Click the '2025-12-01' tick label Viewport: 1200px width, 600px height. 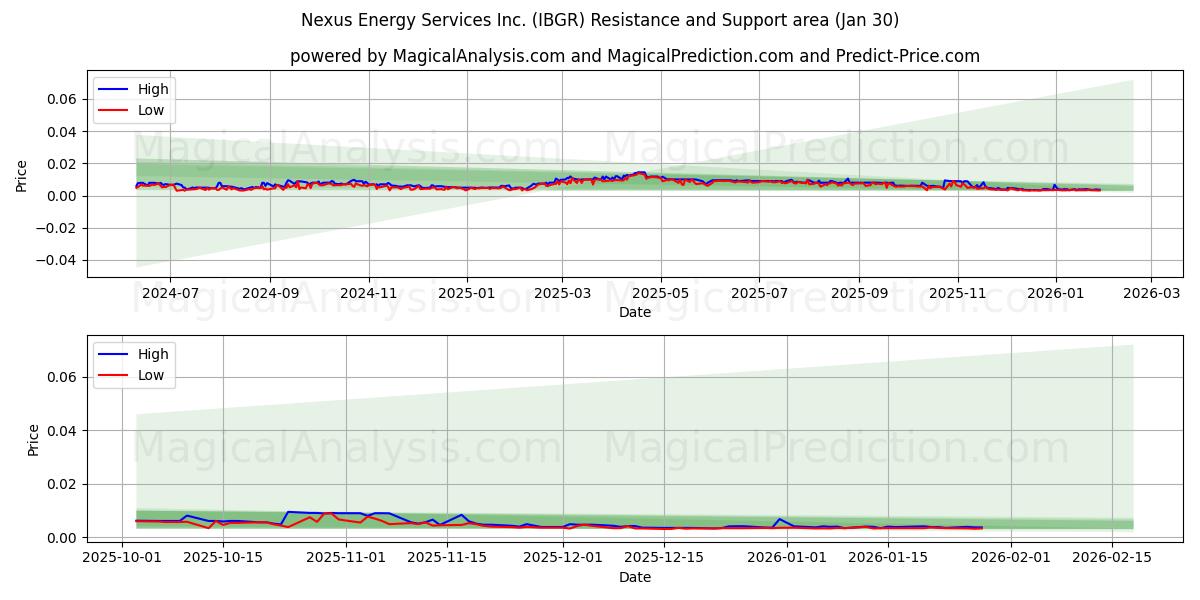[x=562, y=559]
